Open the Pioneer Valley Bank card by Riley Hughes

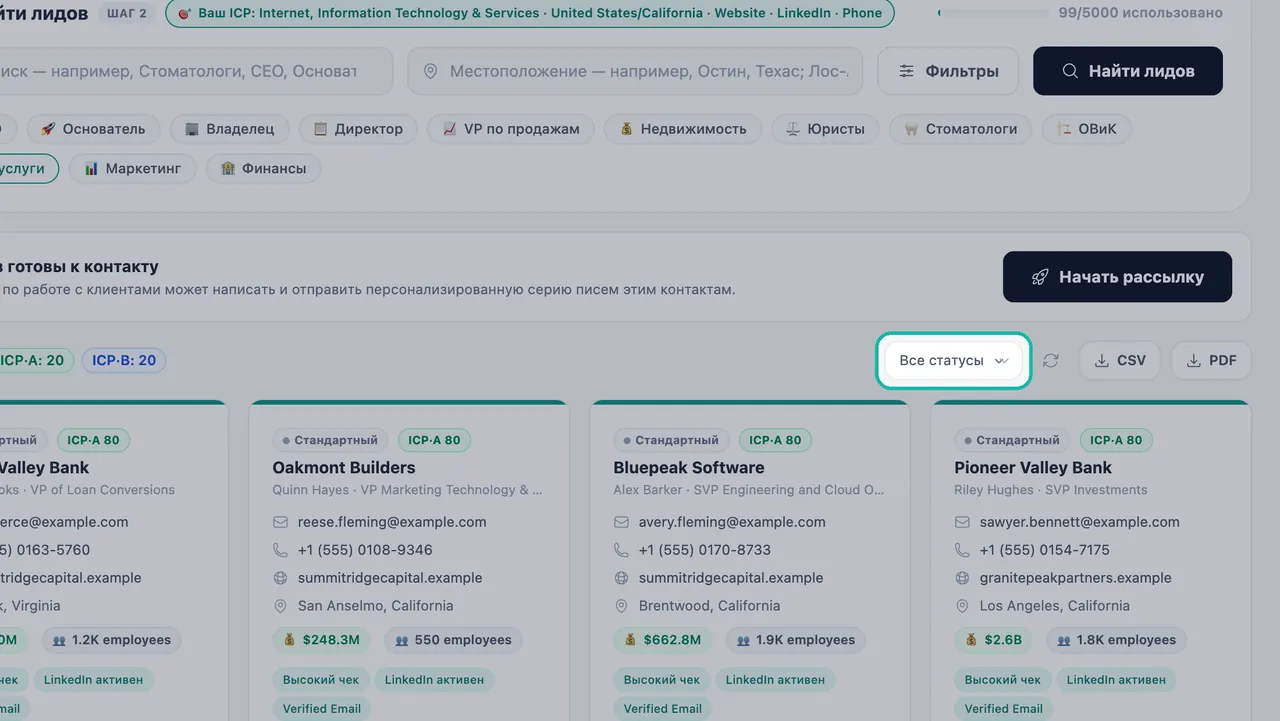1033,467
